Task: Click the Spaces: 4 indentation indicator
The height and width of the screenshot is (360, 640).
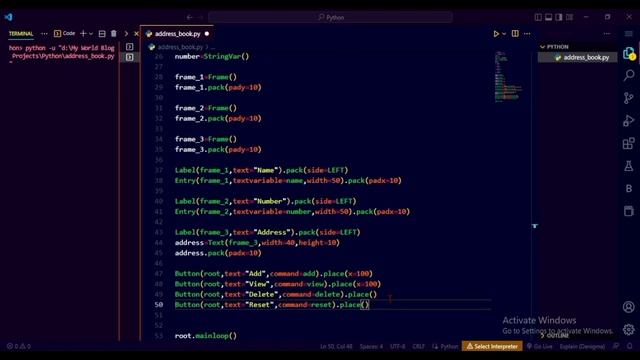Action: coord(371,346)
